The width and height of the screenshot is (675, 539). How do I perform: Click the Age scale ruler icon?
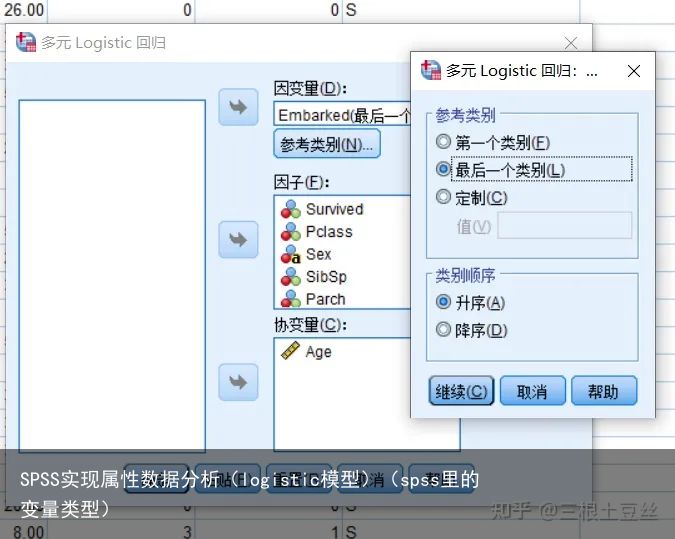click(290, 350)
